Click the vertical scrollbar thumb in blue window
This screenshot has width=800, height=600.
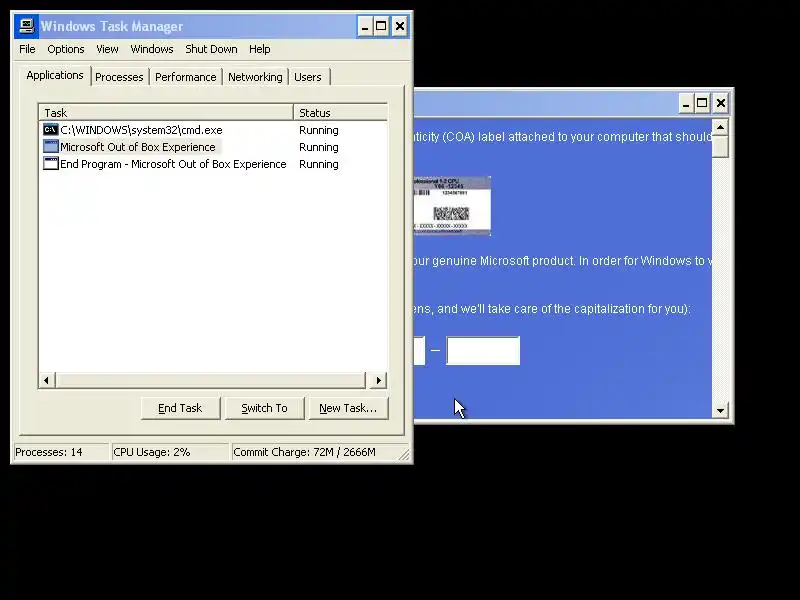(720, 146)
